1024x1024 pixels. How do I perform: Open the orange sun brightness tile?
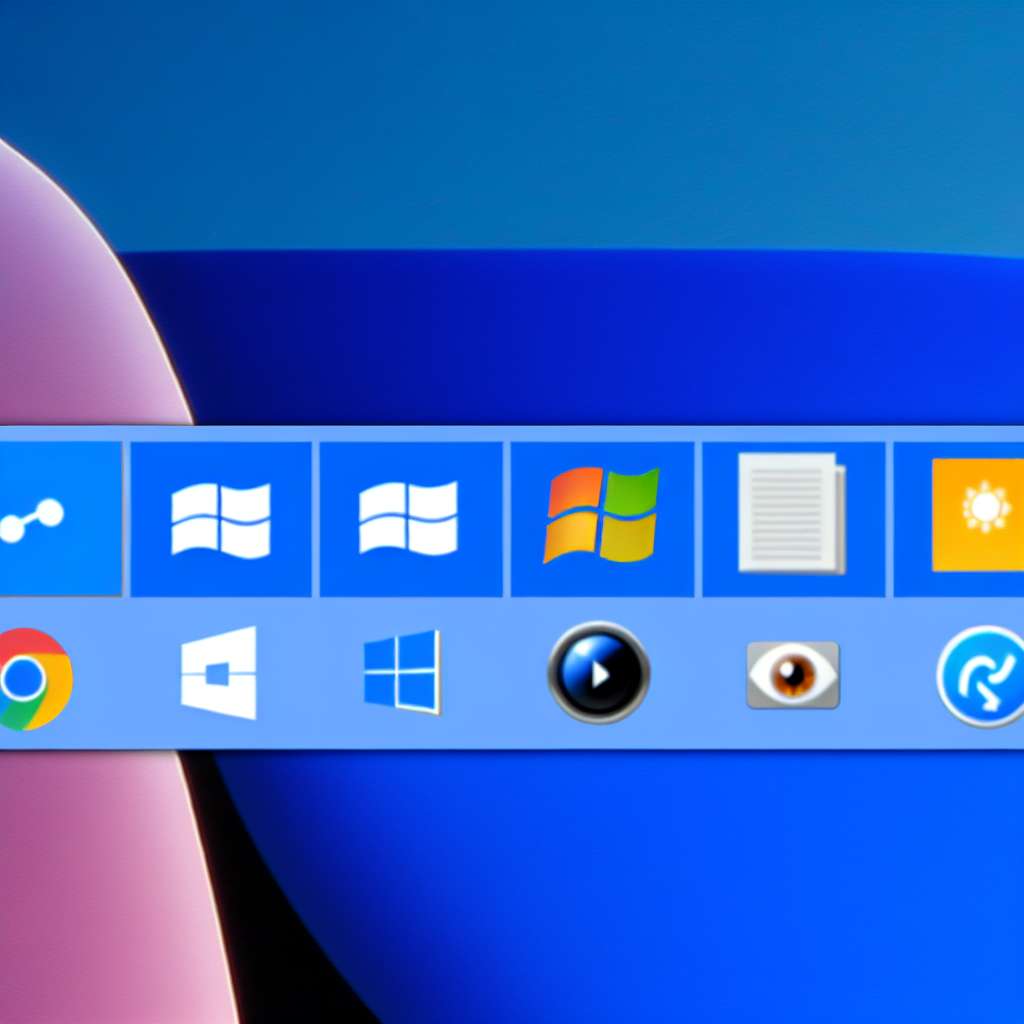tap(959, 519)
